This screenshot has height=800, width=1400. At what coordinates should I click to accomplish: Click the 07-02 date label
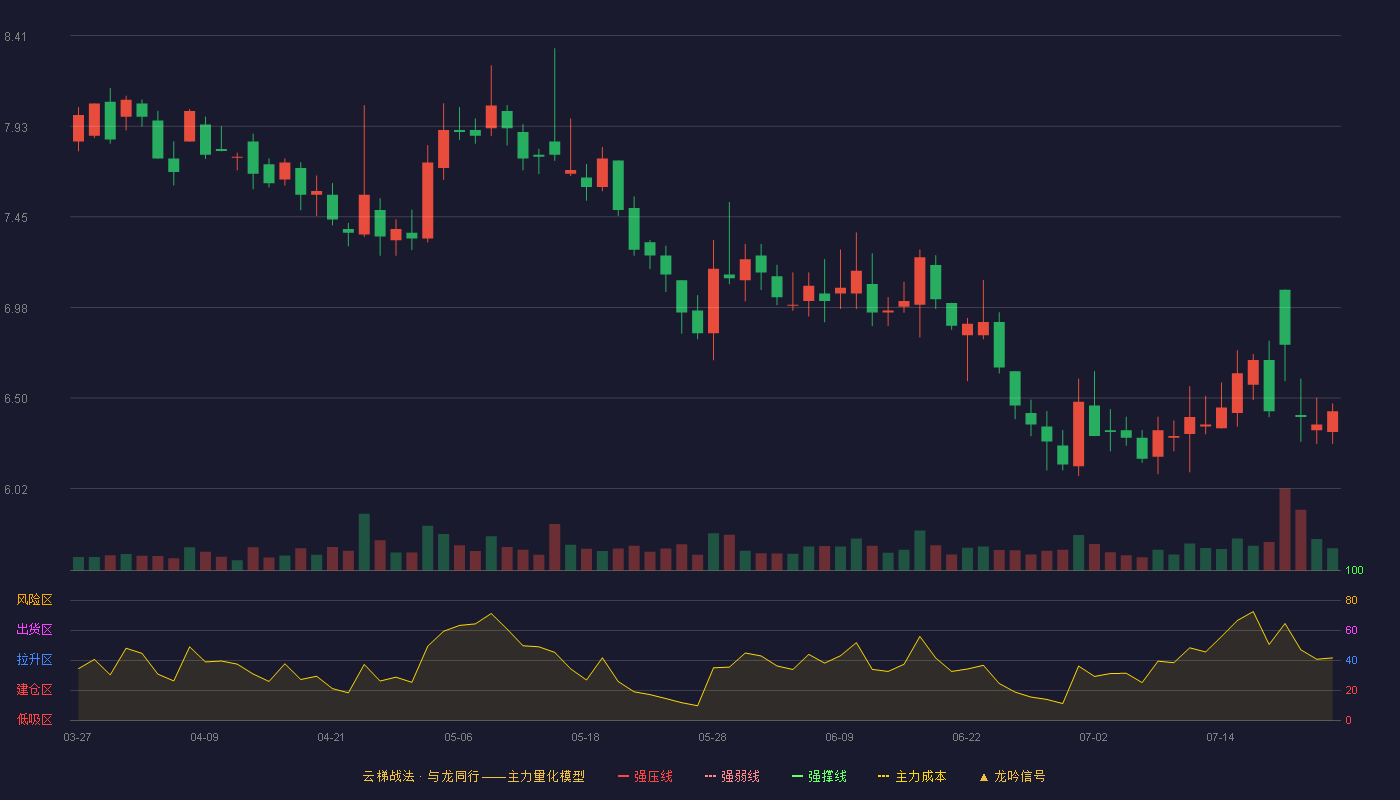(x=1093, y=737)
